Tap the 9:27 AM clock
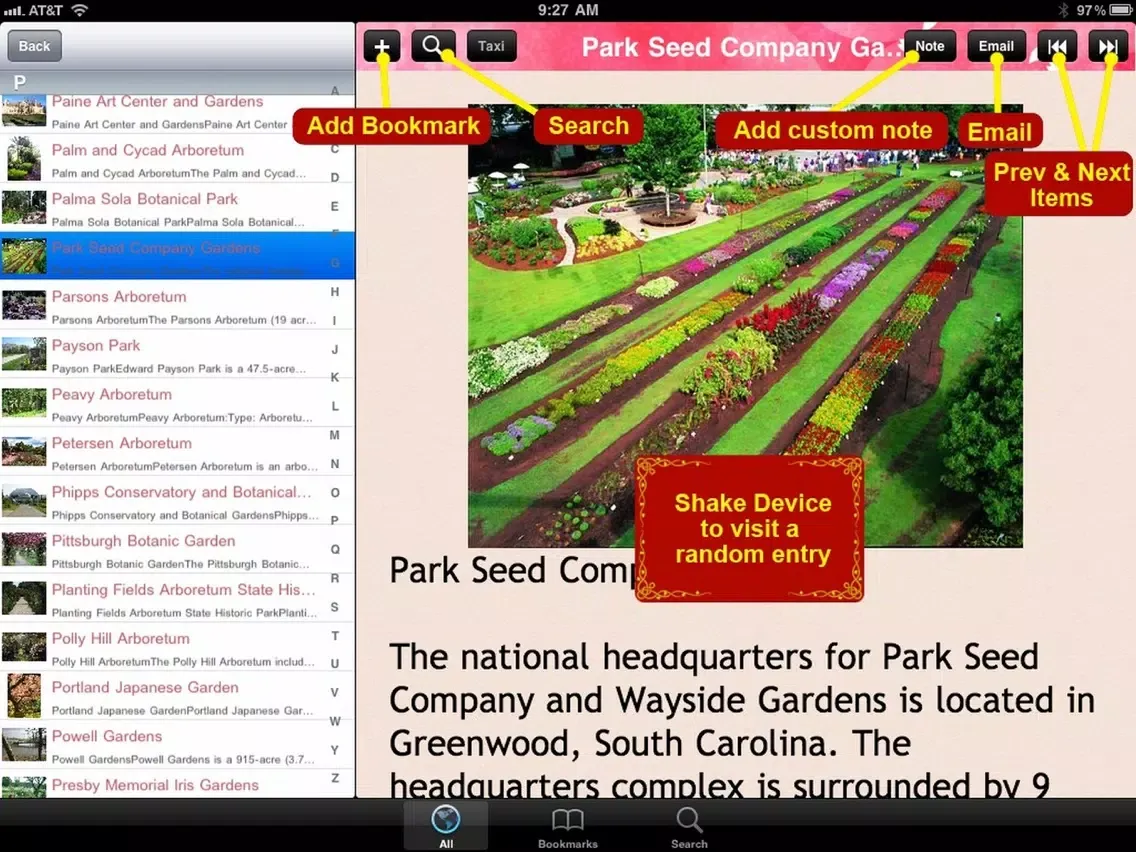1136x852 pixels. coord(568,10)
